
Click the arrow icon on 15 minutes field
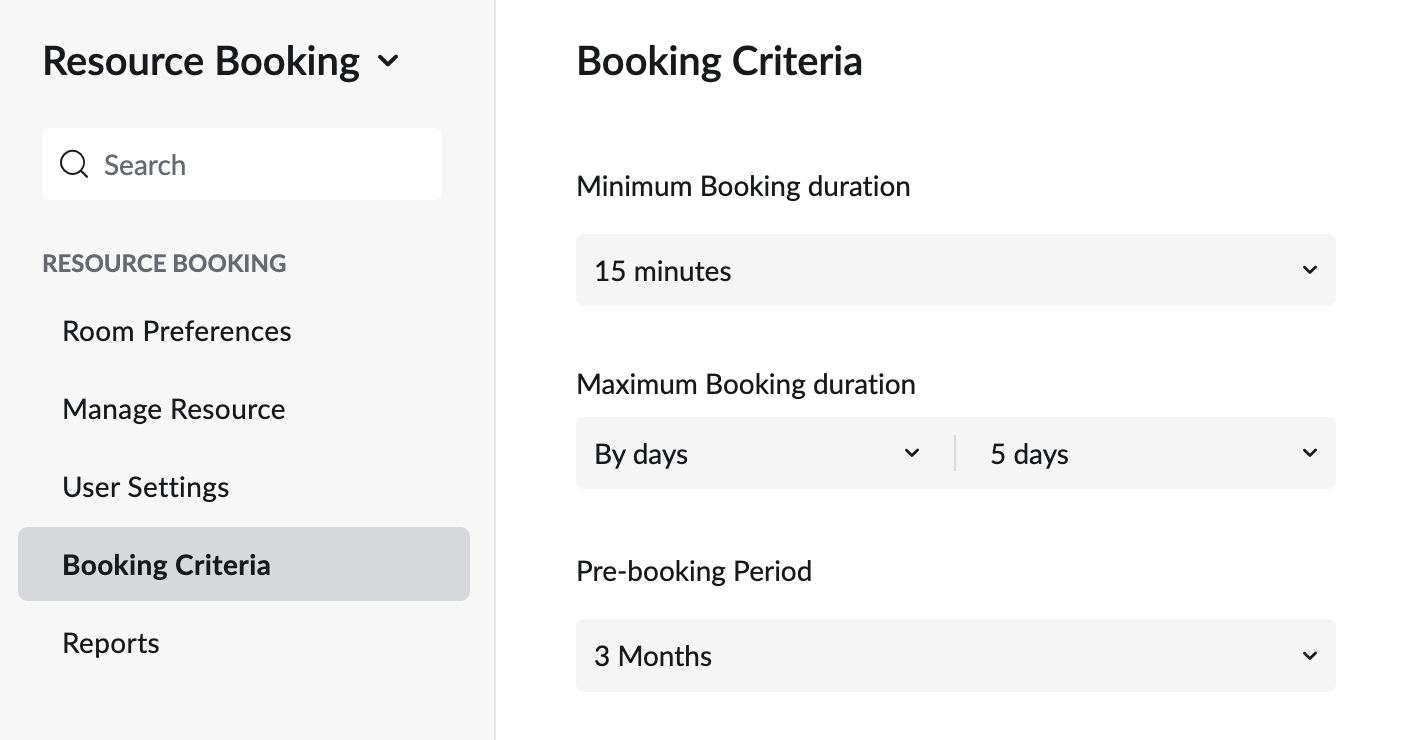1309,270
